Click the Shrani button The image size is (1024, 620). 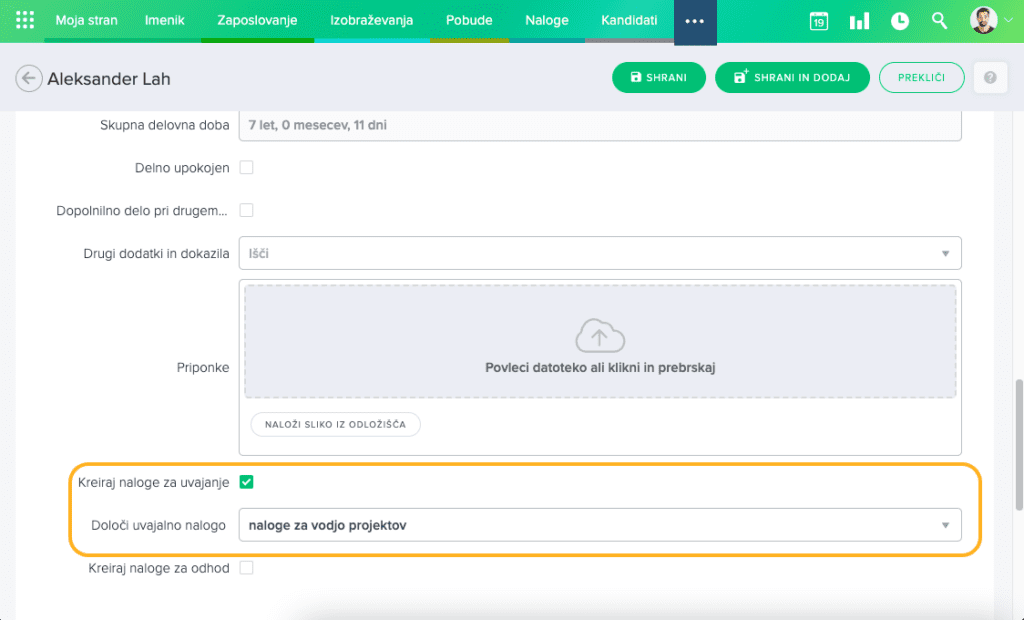pyautogui.click(x=658, y=78)
